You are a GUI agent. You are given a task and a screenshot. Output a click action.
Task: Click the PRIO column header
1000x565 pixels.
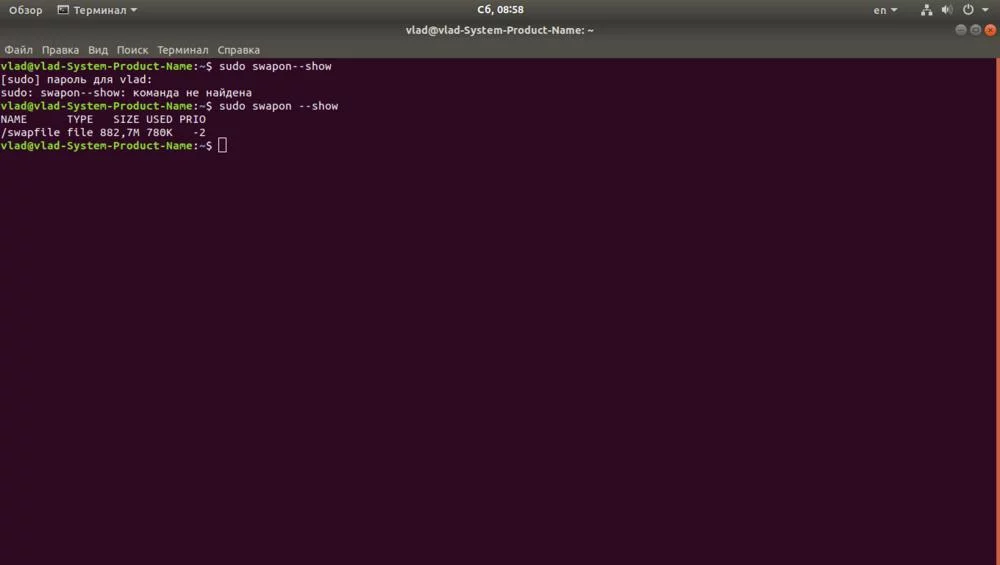point(193,119)
